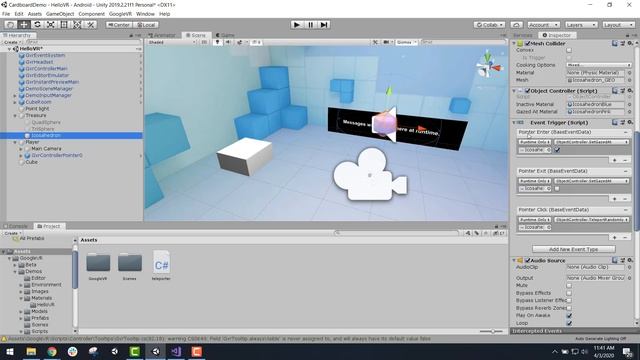The height and width of the screenshot is (360, 640).
Task: Open Shaded draw mode dropdown
Action: (172, 42)
